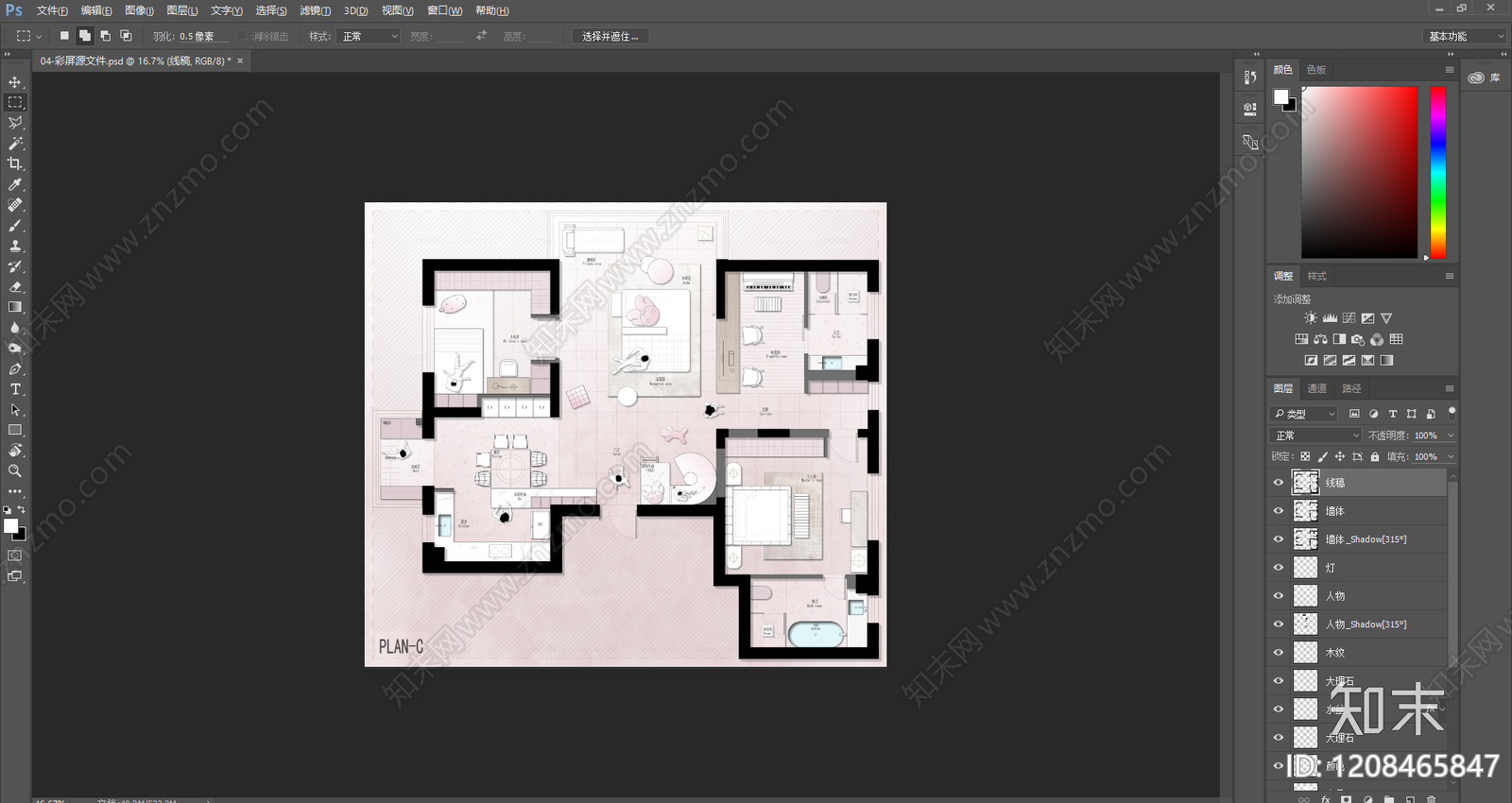Switch to the 通道 tab

tap(1317, 388)
